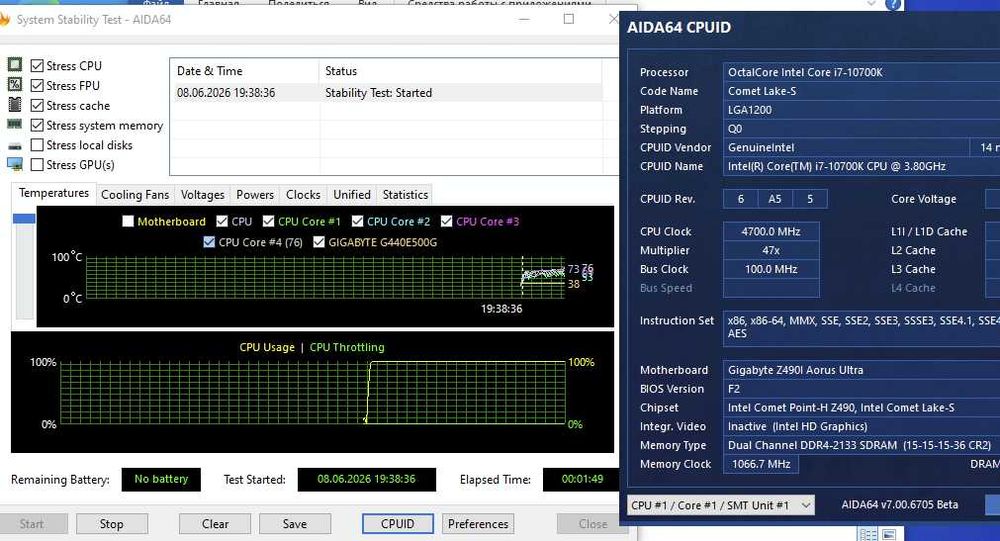Click the blue help question icon
Image resolution: width=1000 pixels, height=541 pixels.
(x=893, y=4)
